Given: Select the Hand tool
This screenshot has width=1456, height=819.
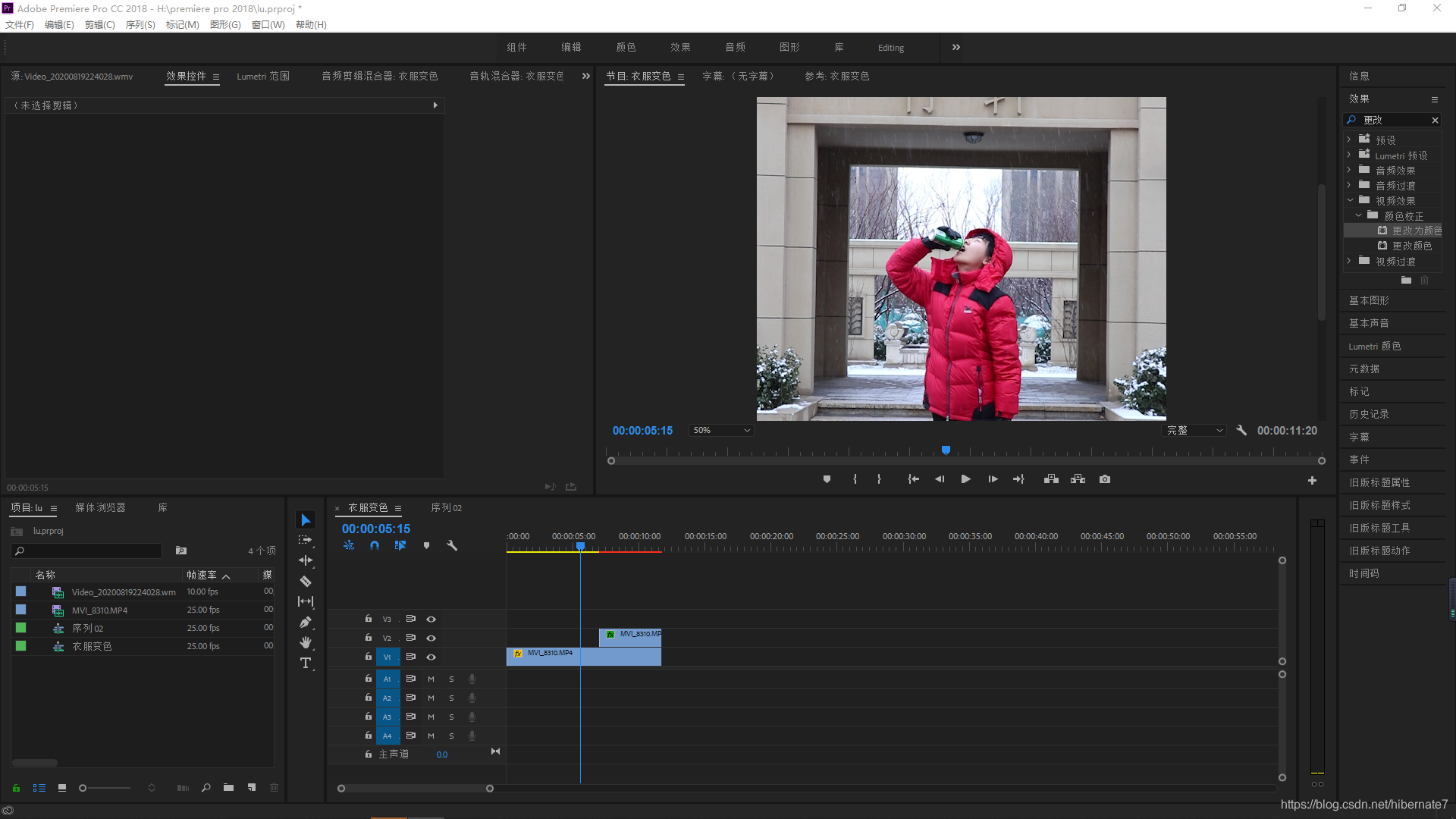Looking at the screenshot, I should (x=306, y=642).
